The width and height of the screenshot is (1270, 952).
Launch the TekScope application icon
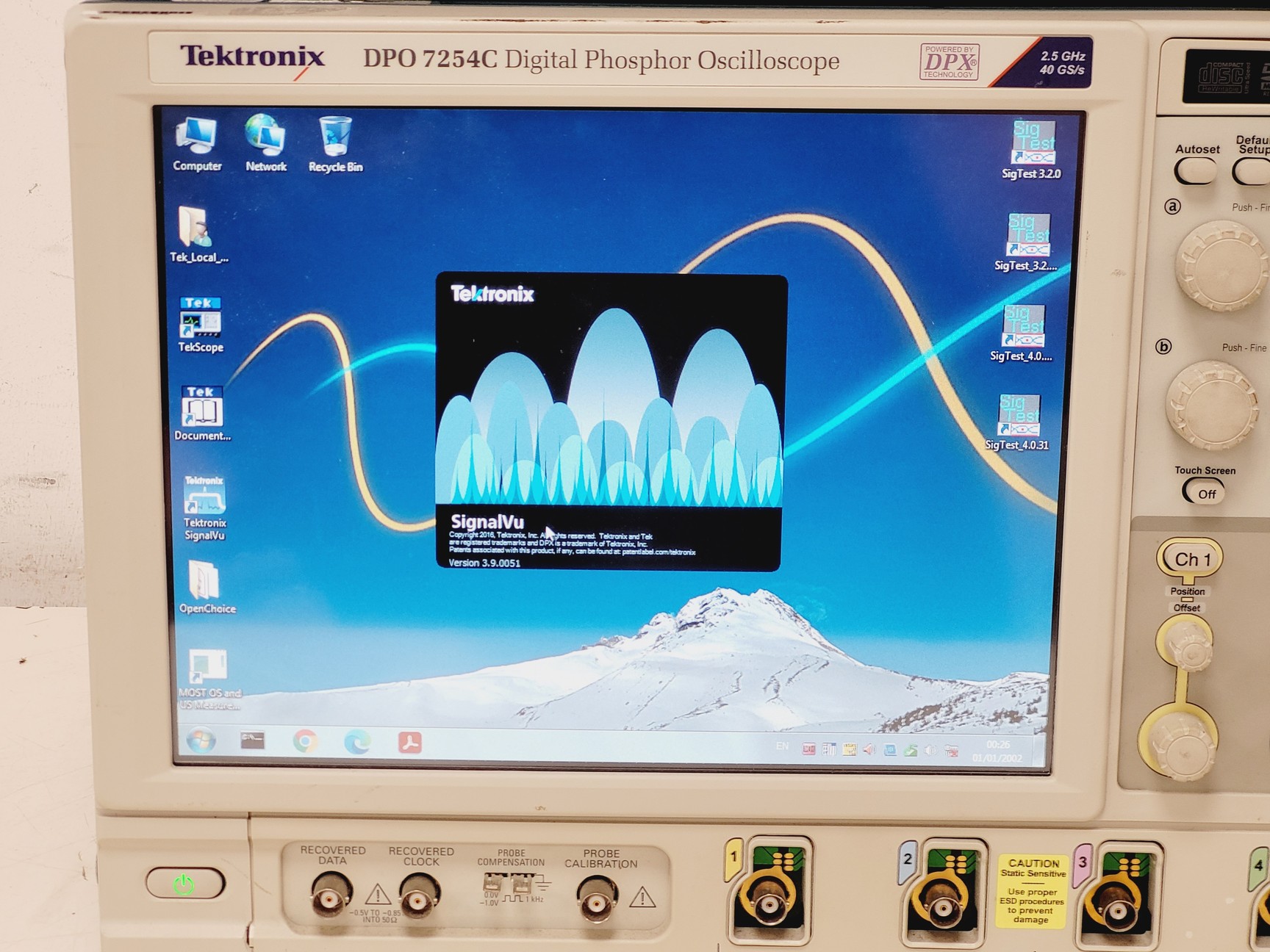click(200, 325)
